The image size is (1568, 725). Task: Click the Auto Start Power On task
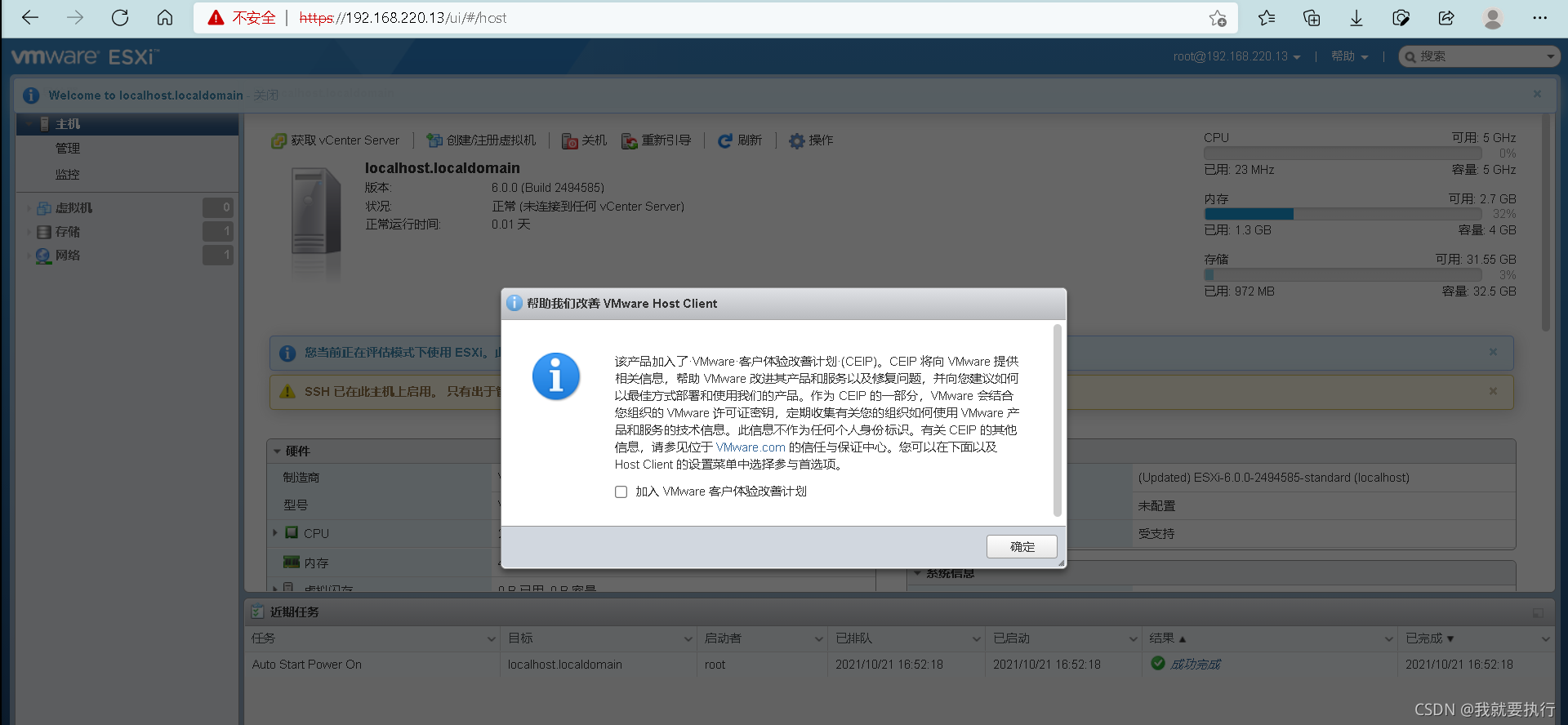pos(307,665)
